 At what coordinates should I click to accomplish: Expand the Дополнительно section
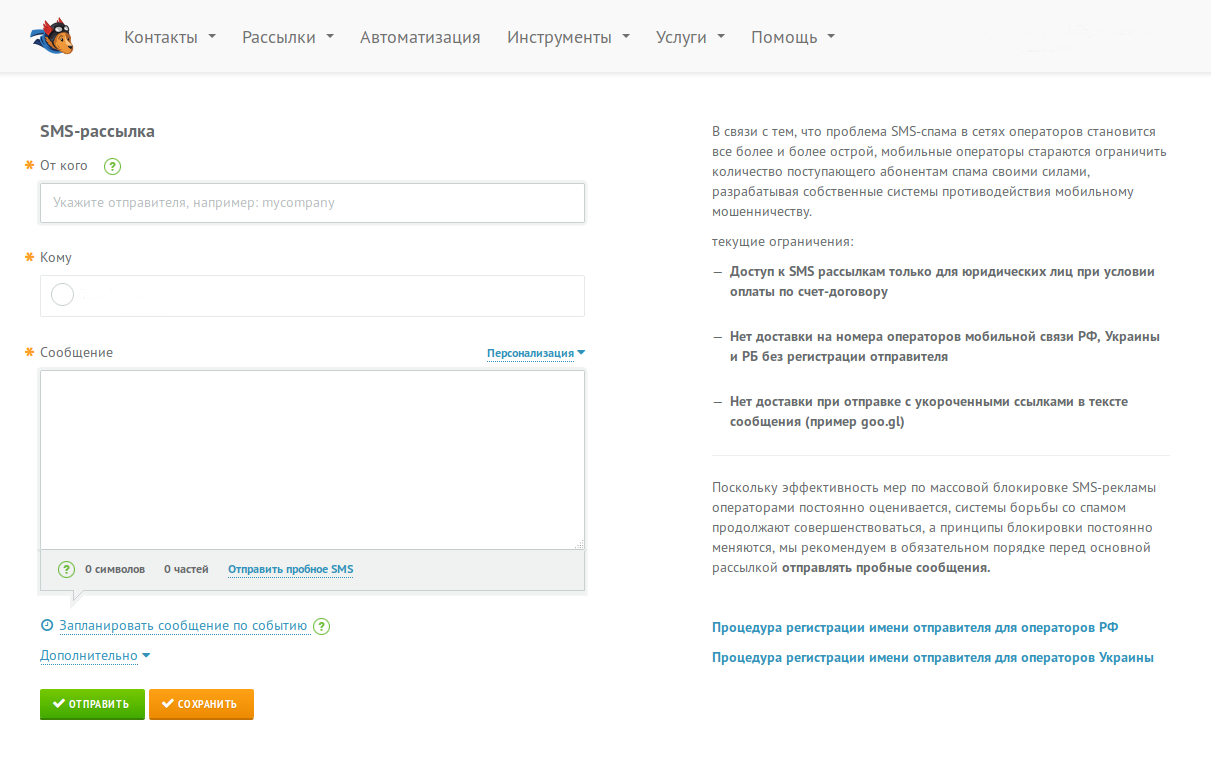click(95, 656)
